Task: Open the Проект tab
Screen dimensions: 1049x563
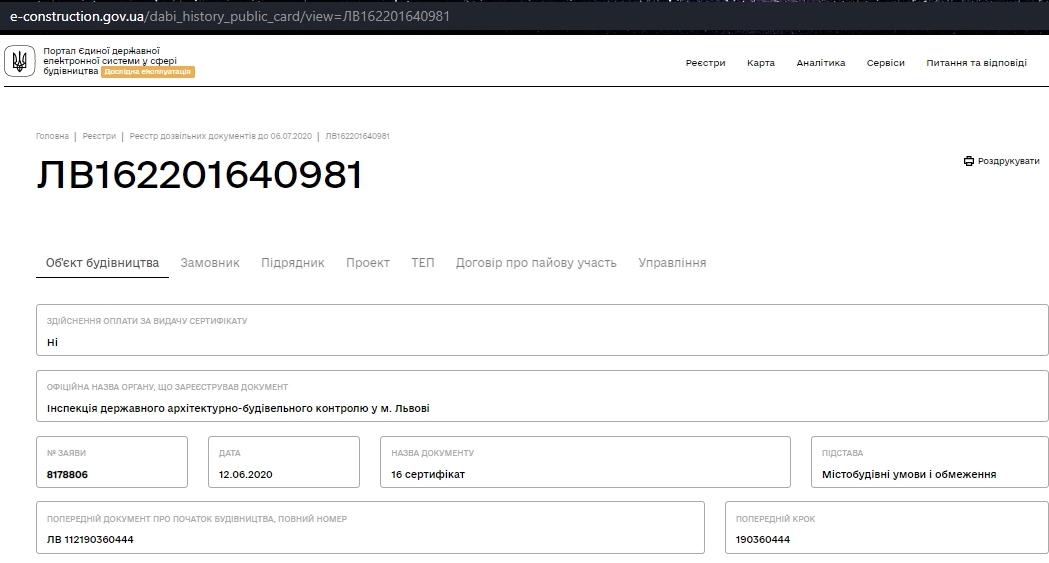Action: [x=368, y=263]
